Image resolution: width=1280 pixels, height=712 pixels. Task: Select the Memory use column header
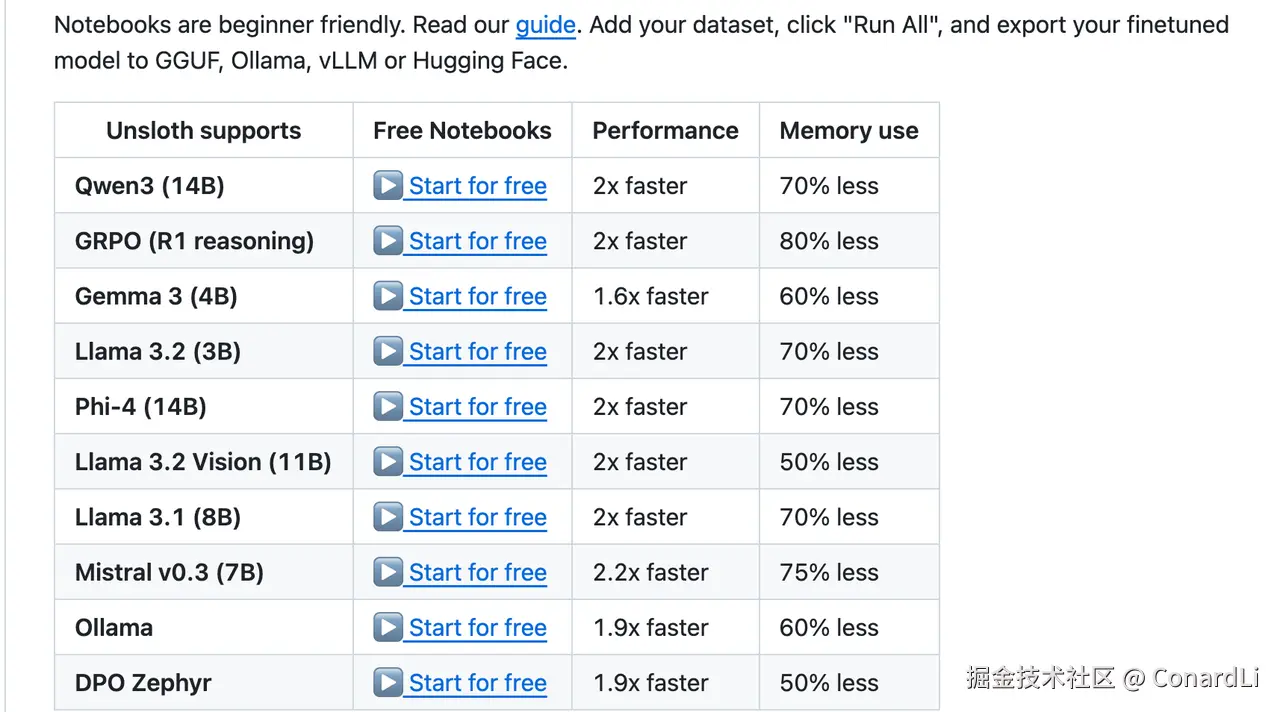[849, 131]
